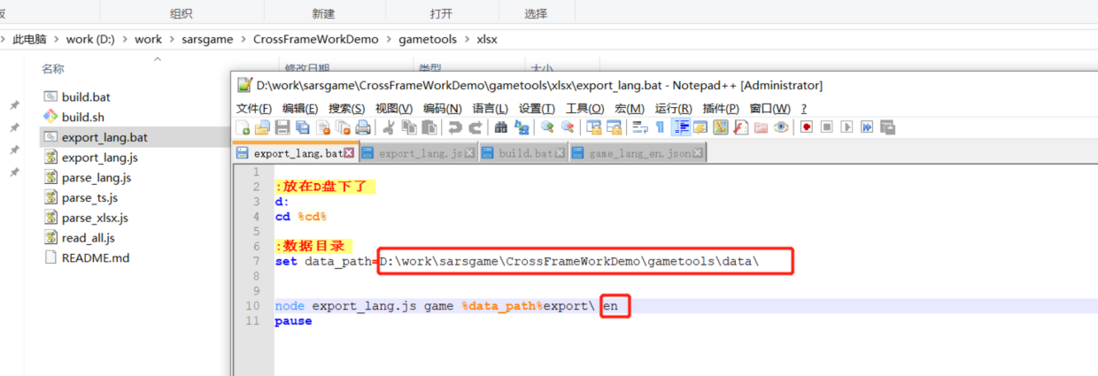Toggle the indent guide toolbar icon
The image size is (1098, 376).
coord(680,127)
